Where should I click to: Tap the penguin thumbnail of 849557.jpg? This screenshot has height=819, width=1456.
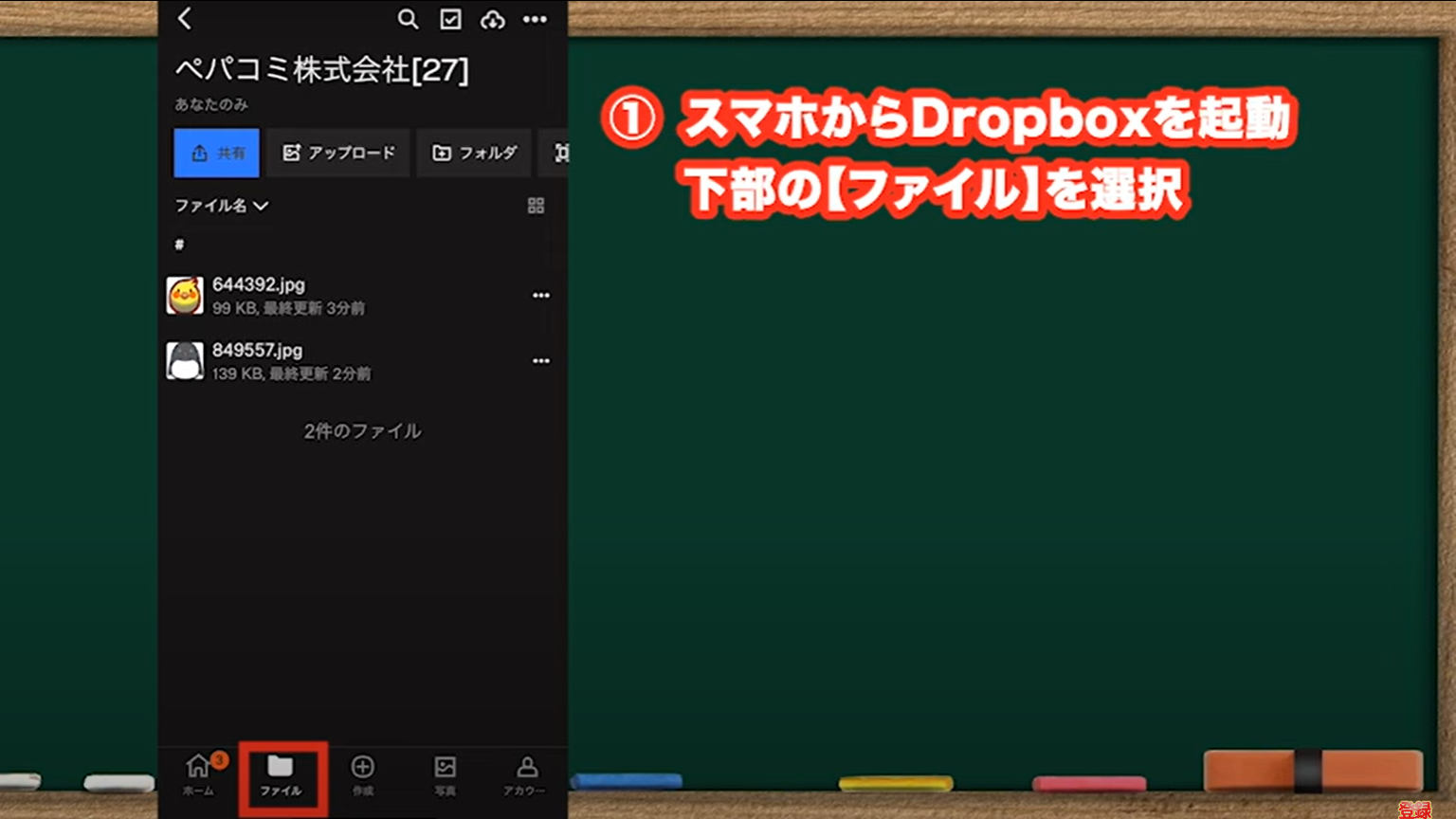pyautogui.click(x=185, y=361)
